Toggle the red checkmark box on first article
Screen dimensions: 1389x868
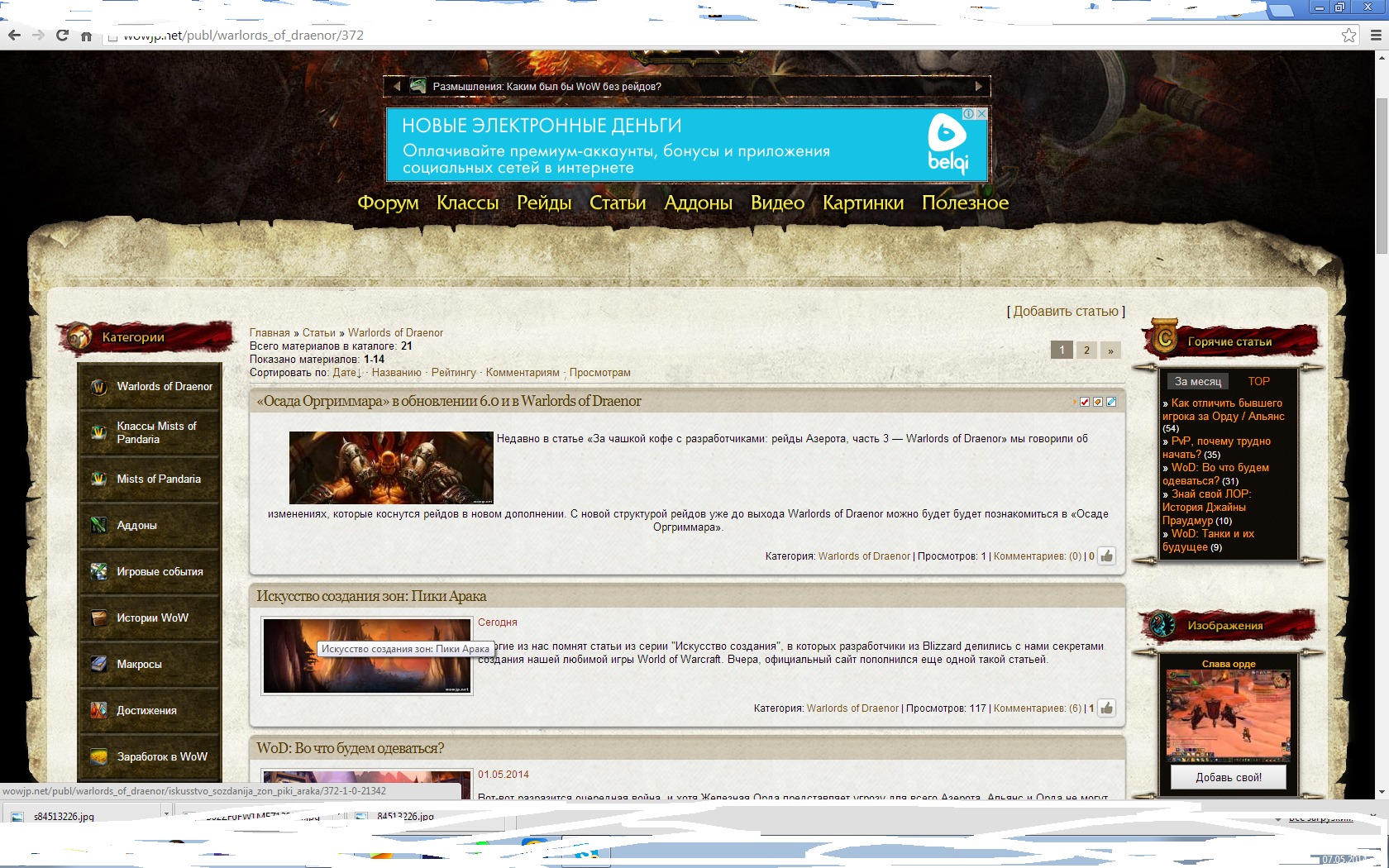click(1085, 402)
